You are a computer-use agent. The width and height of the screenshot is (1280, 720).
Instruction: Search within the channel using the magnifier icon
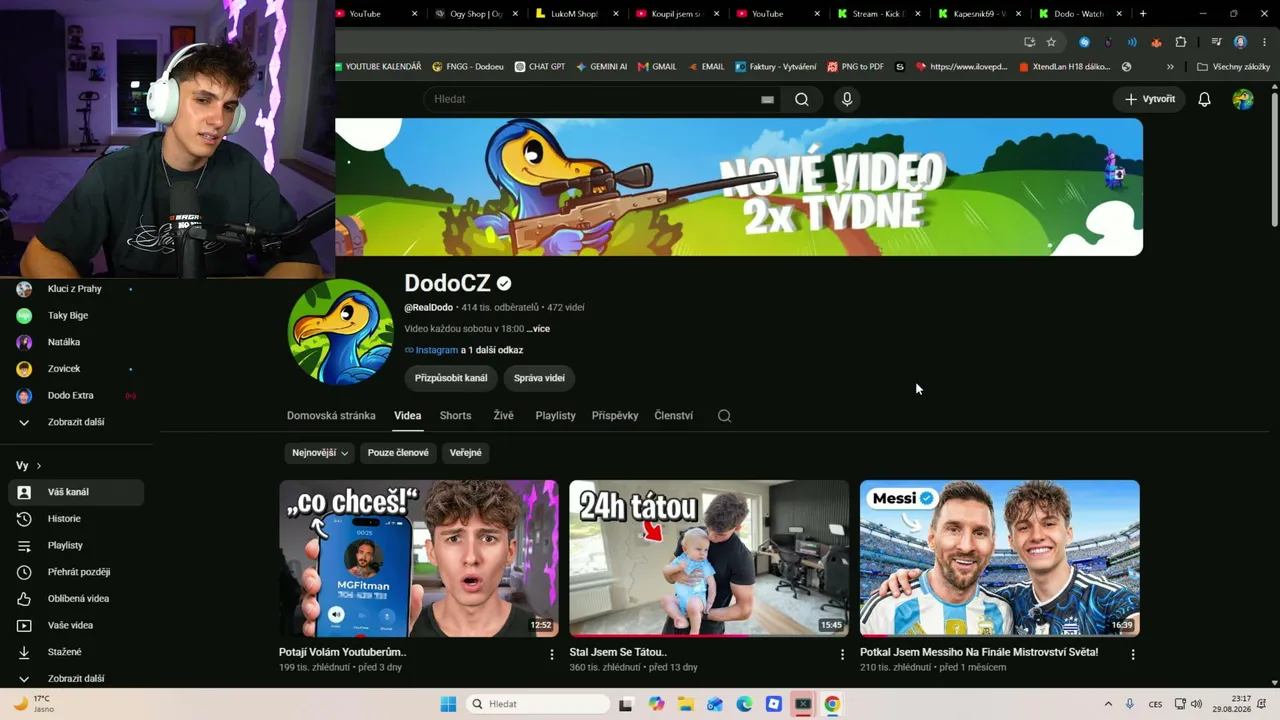point(724,416)
